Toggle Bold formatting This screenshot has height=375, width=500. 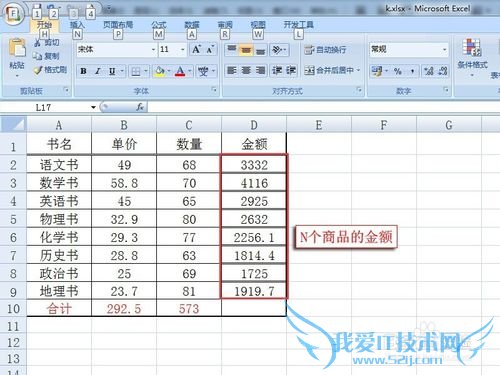[84, 71]
